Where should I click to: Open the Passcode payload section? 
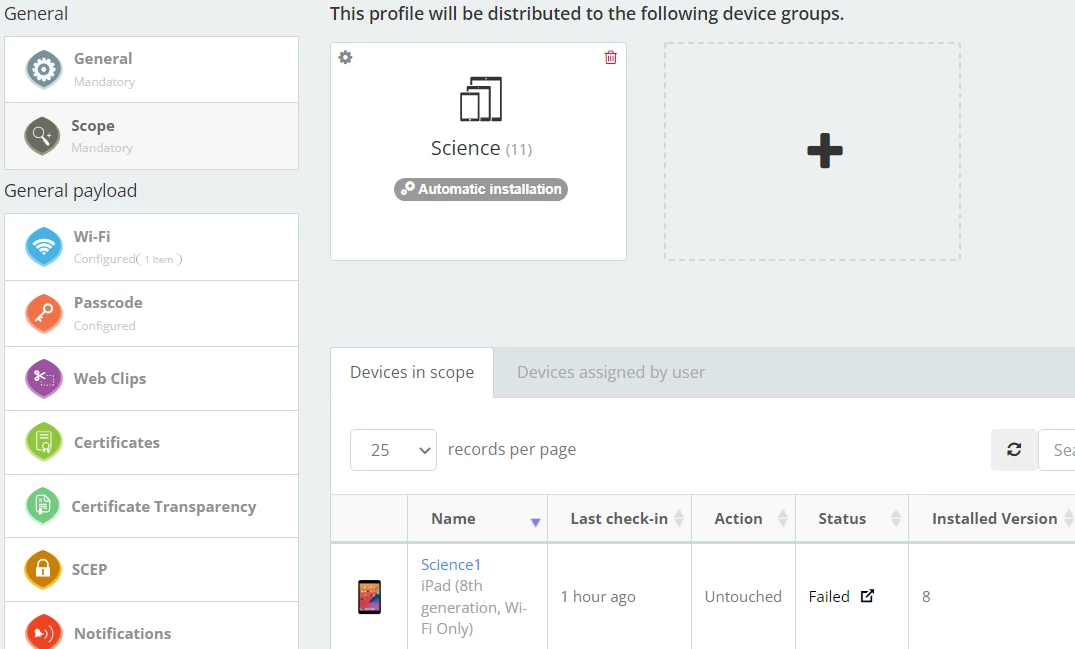[x=151, y=313]
